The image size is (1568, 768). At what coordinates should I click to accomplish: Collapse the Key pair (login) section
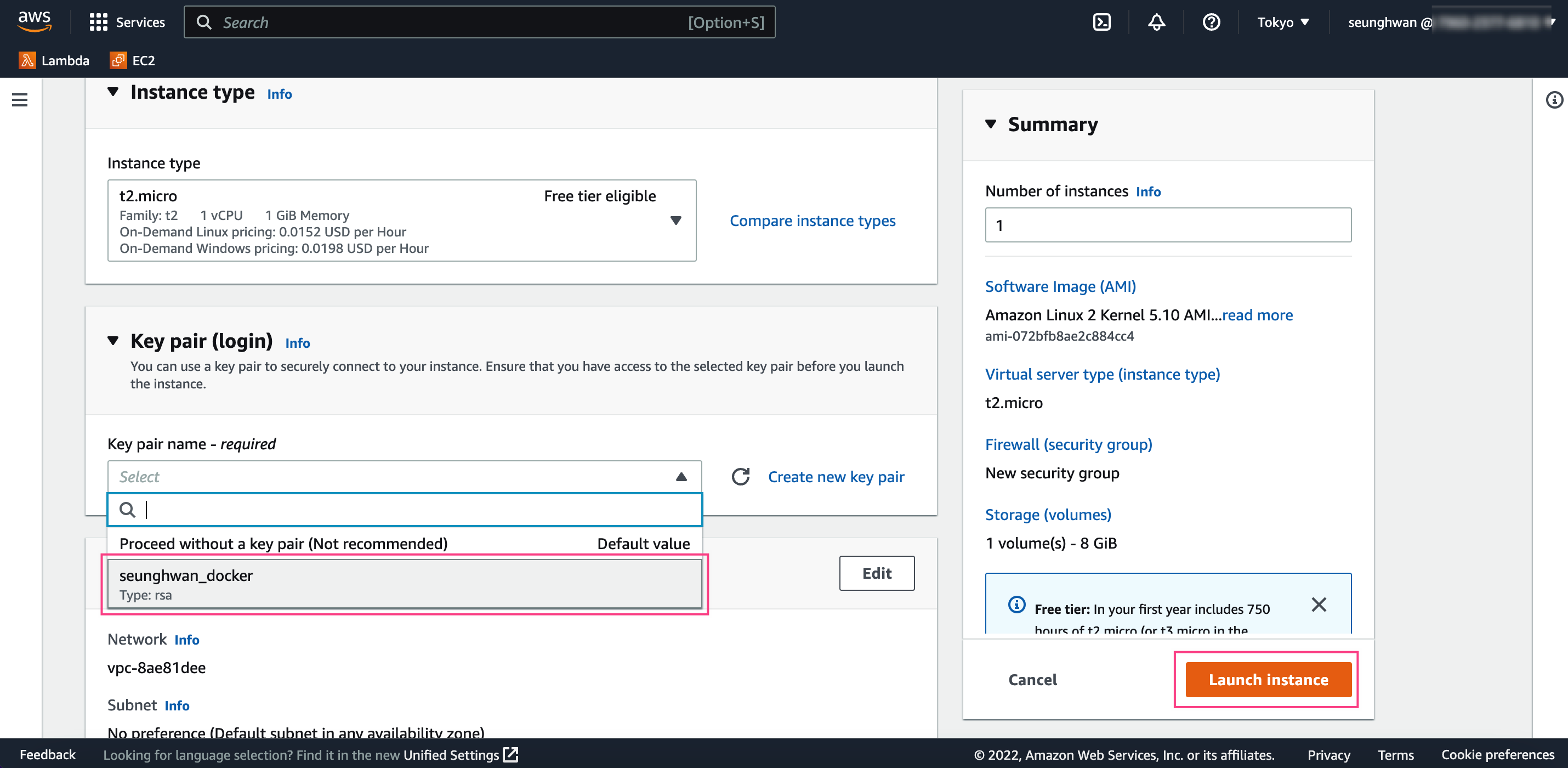click(x=113, y=341)
